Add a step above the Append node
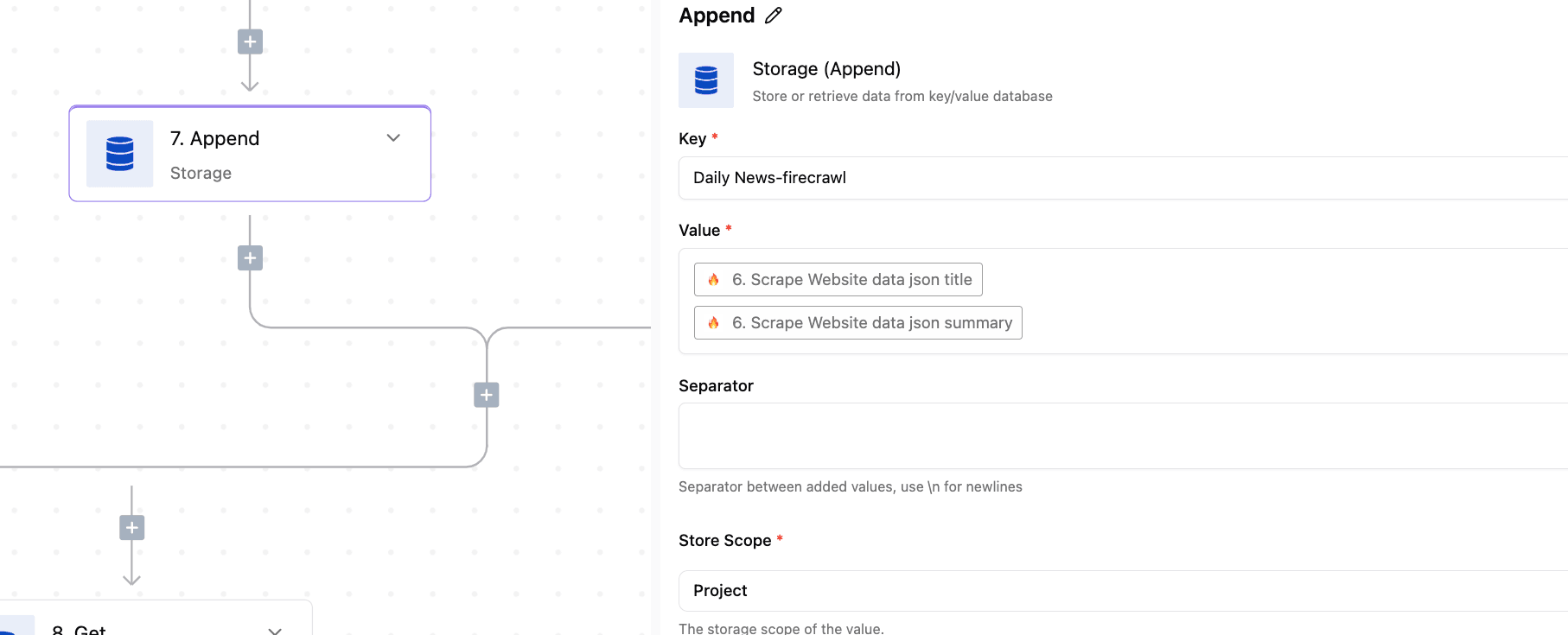 [250, 41]
